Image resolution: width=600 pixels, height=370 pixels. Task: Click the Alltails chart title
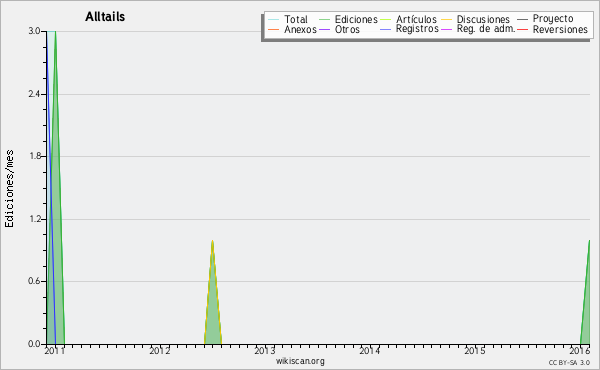(x=105, y=17)
